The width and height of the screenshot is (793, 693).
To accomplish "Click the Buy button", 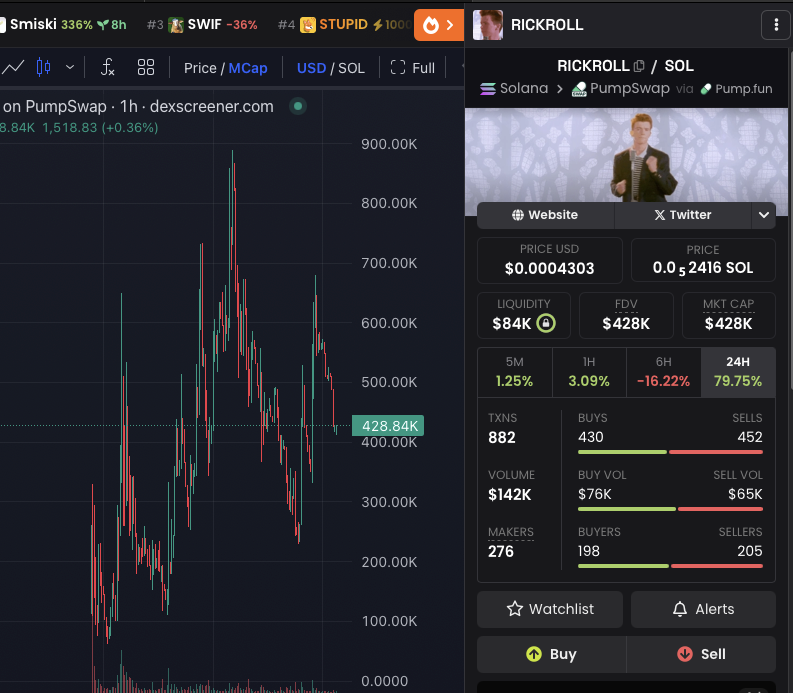I will [551, 654].
